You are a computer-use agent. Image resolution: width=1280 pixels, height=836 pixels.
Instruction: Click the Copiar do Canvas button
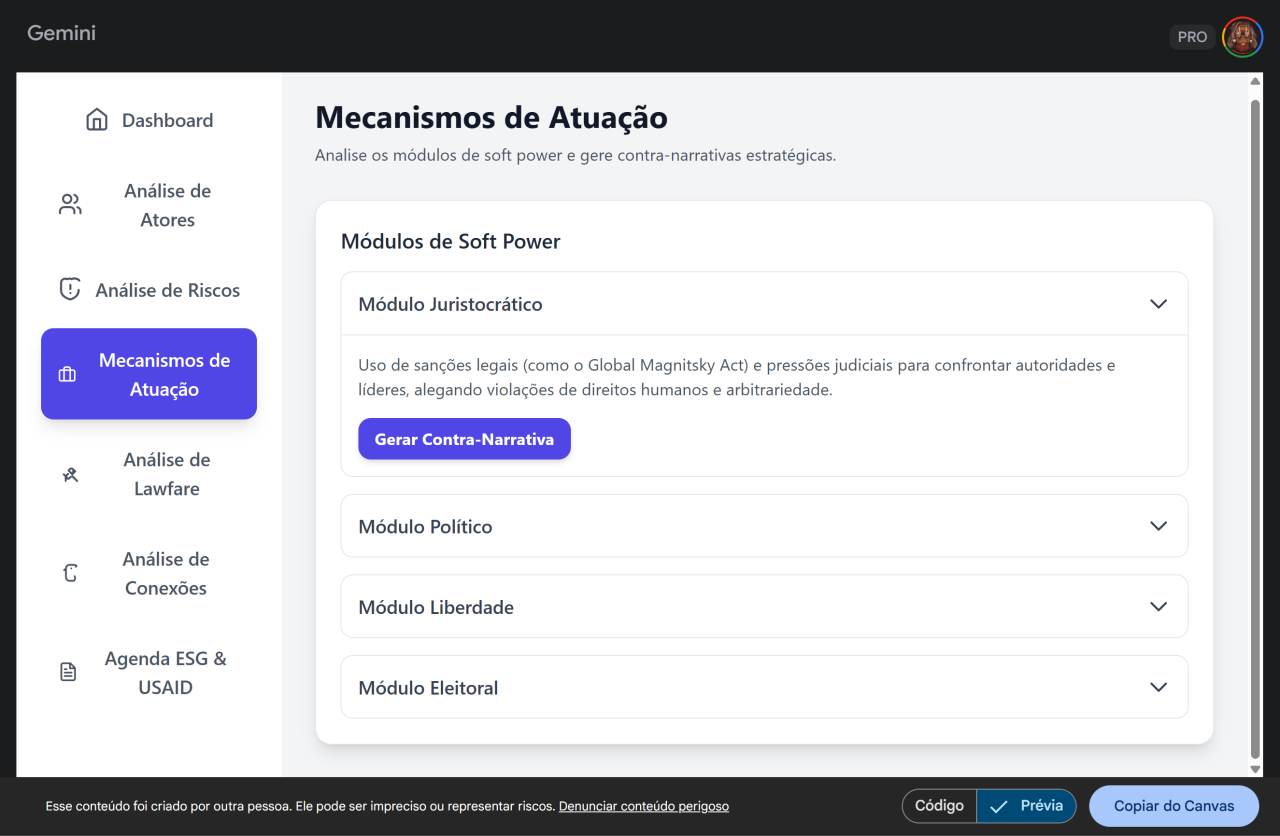point(1173,806)
